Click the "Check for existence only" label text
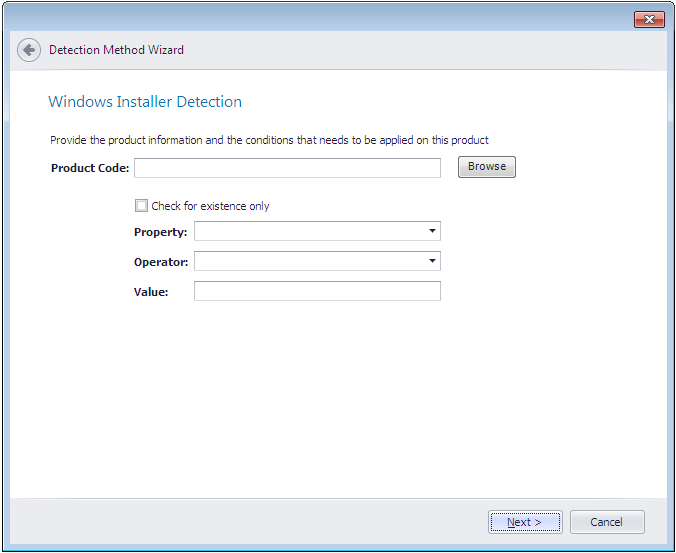This screenshot has height=553, width=676. [210, 206]
